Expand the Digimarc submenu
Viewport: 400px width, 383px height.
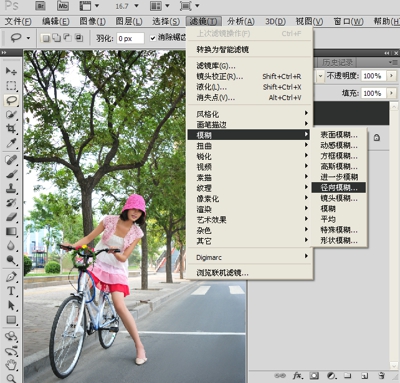(x=248, y=257)
